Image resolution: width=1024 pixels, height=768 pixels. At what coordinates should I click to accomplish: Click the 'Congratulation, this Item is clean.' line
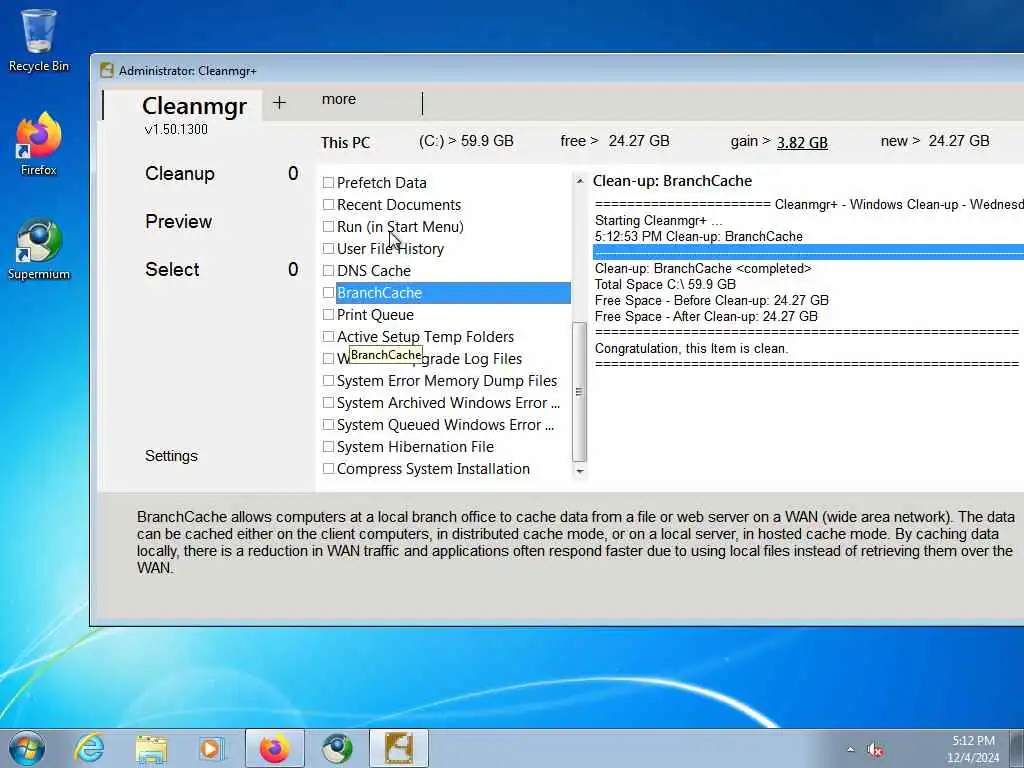click(691, 349)
